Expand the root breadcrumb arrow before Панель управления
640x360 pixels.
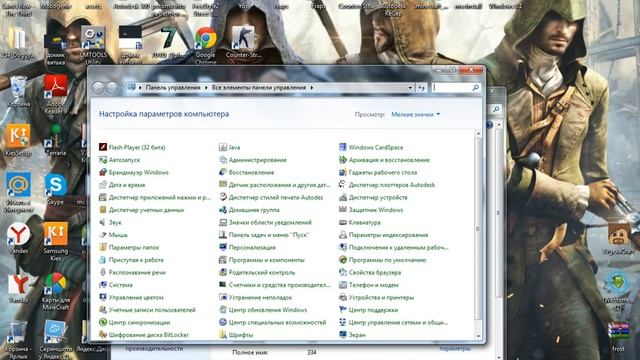point(140,88)
